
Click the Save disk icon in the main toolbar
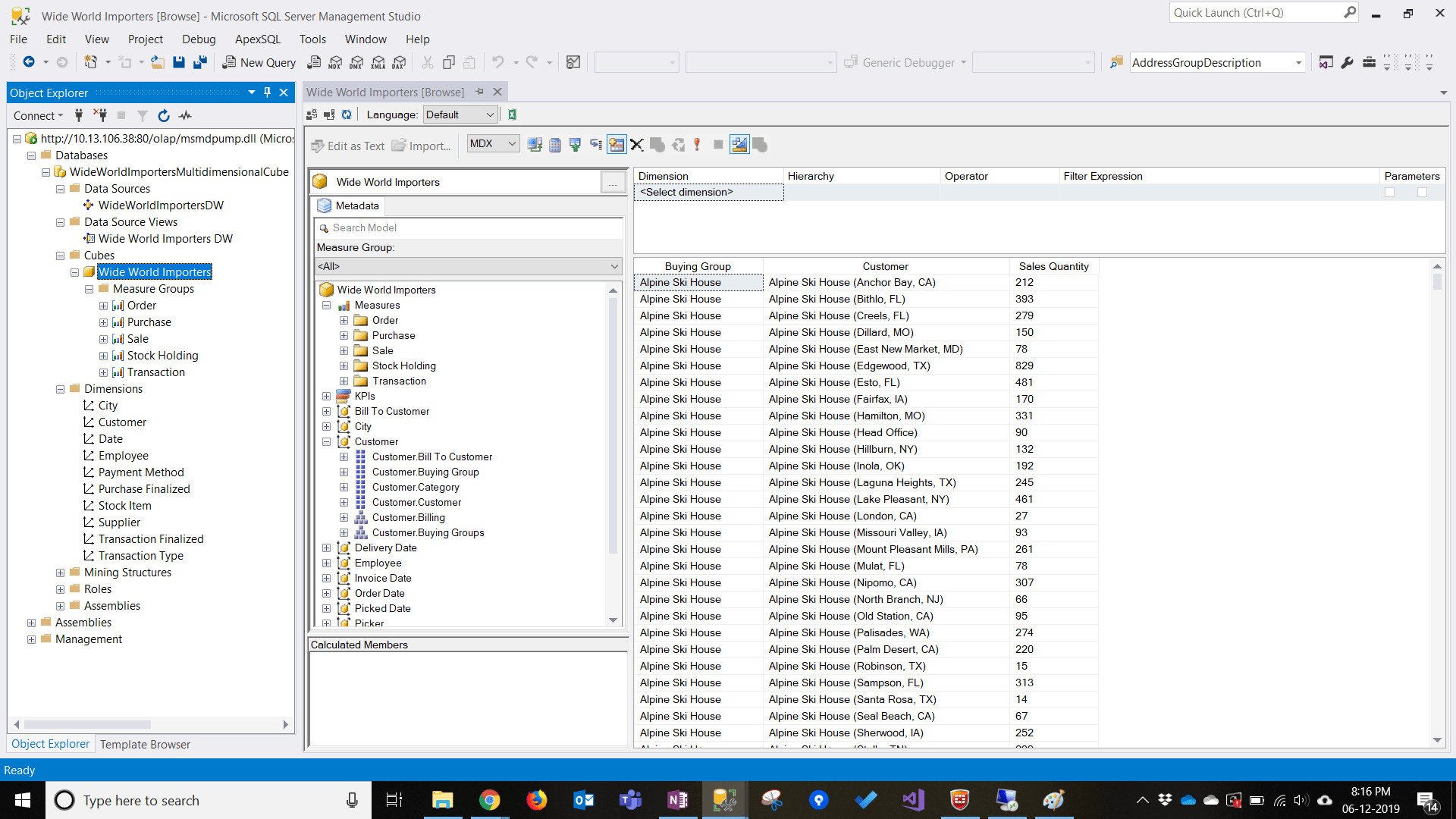coord(179,62)
